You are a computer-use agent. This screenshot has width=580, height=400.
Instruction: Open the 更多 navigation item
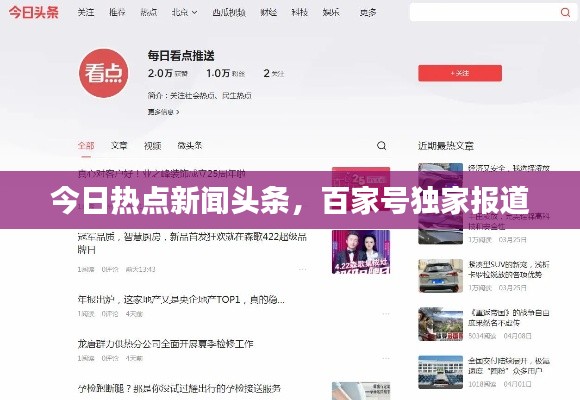point(368,12)
